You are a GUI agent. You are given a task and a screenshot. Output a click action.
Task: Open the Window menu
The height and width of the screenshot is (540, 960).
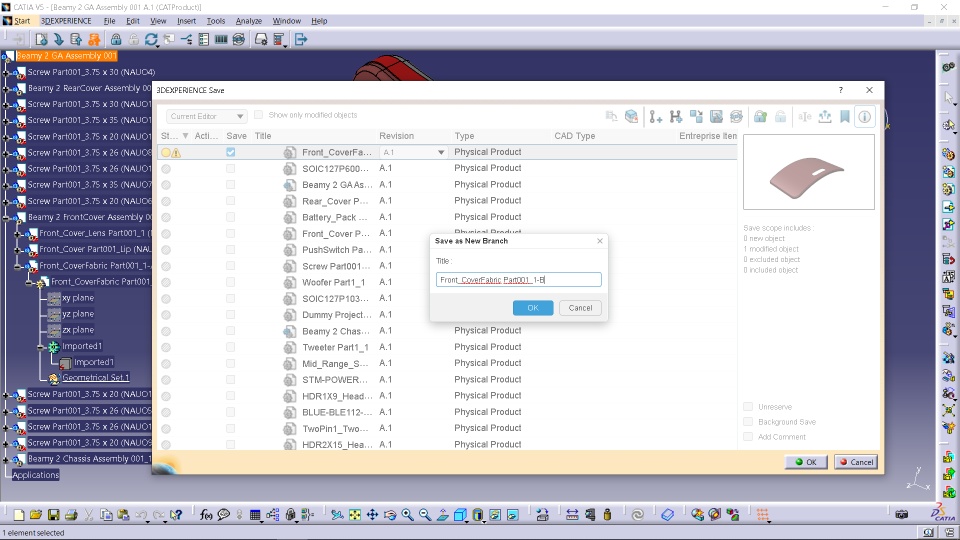[287, 21]
